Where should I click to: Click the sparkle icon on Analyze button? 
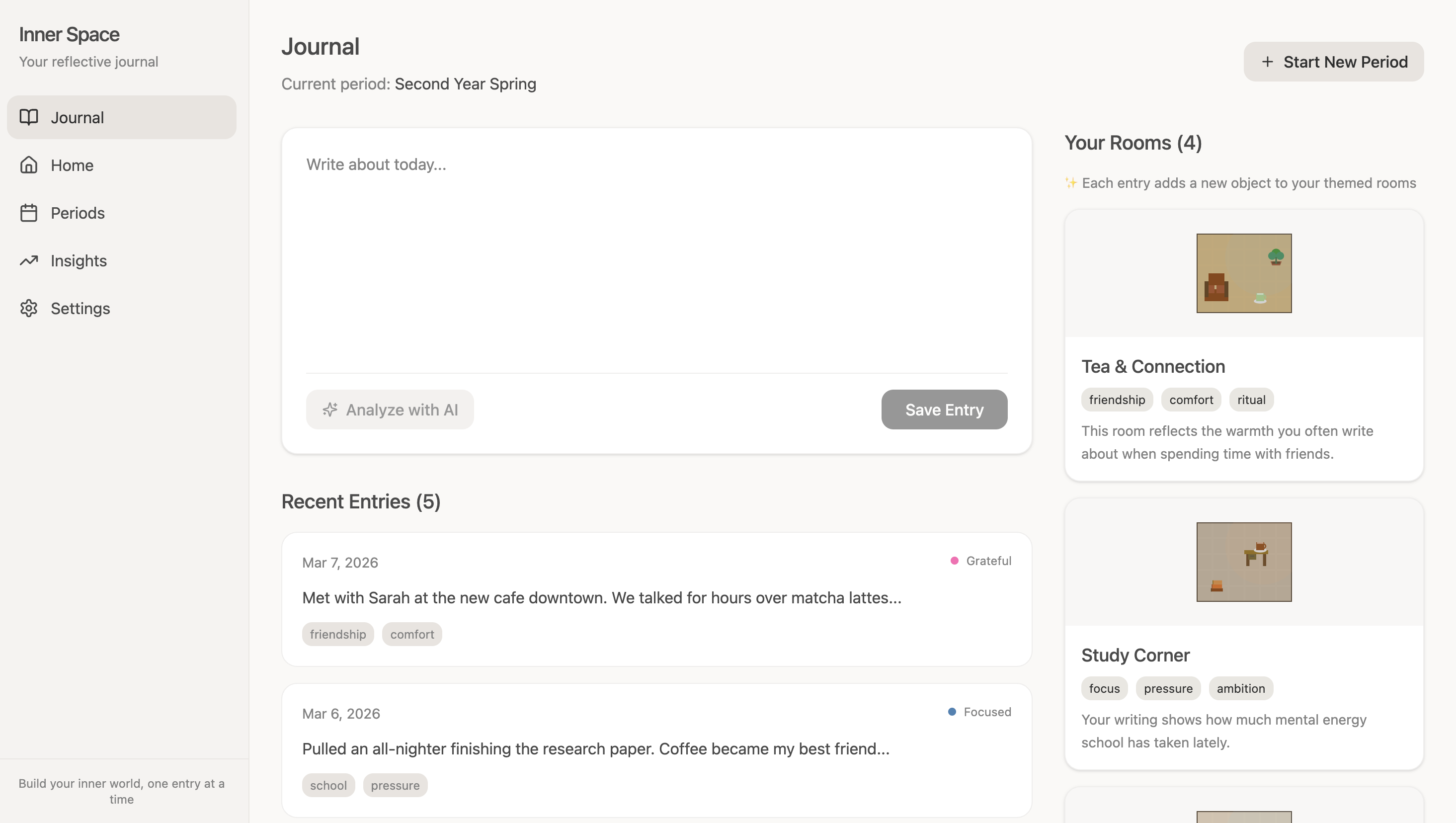coord(330,409)
